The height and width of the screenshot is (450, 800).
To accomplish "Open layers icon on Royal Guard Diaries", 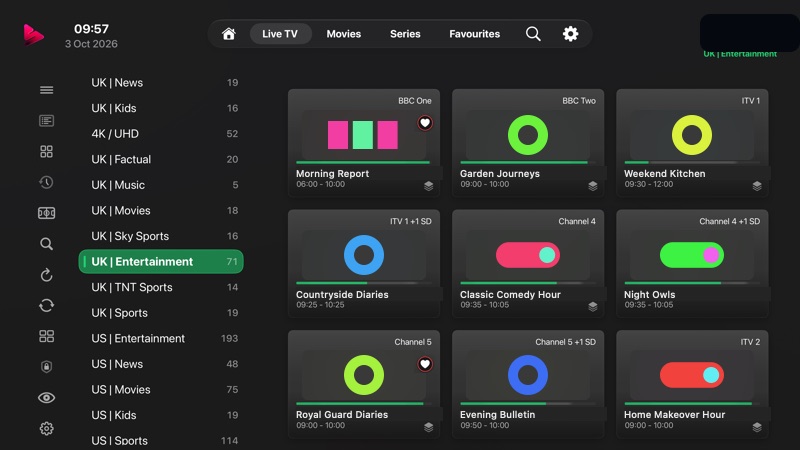I will coord(429,427).
